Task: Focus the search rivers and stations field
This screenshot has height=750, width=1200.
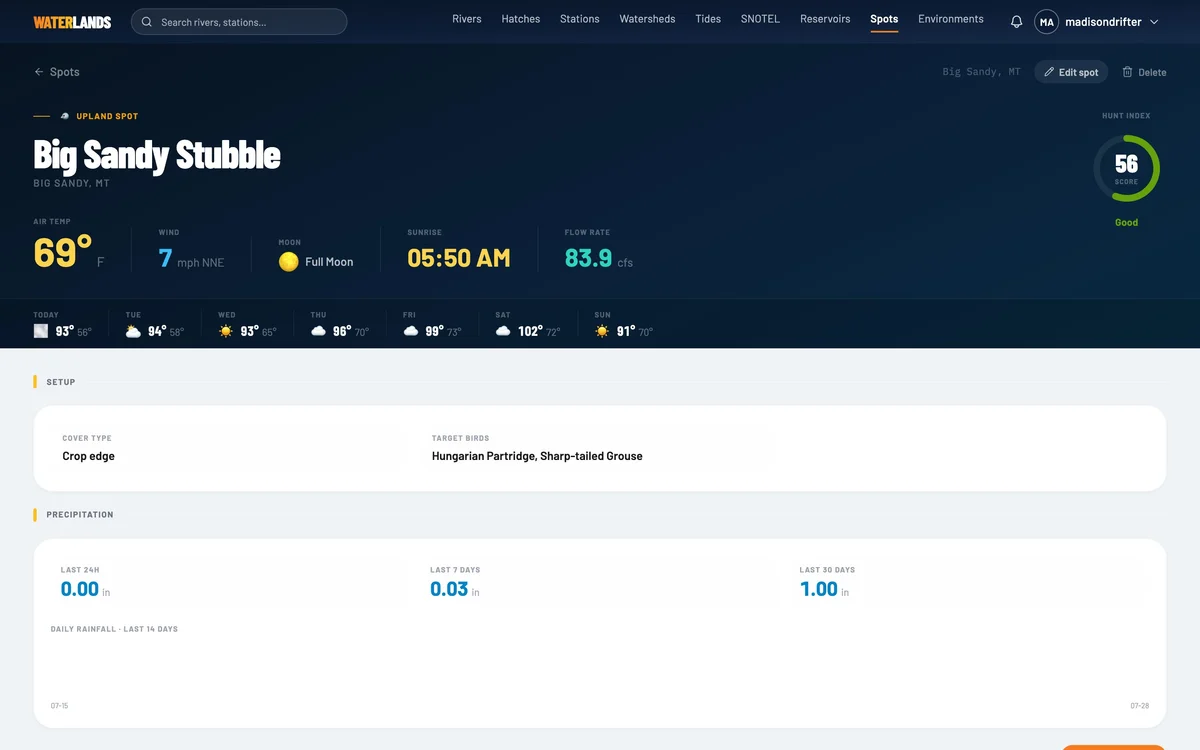Action: (239, 22)
